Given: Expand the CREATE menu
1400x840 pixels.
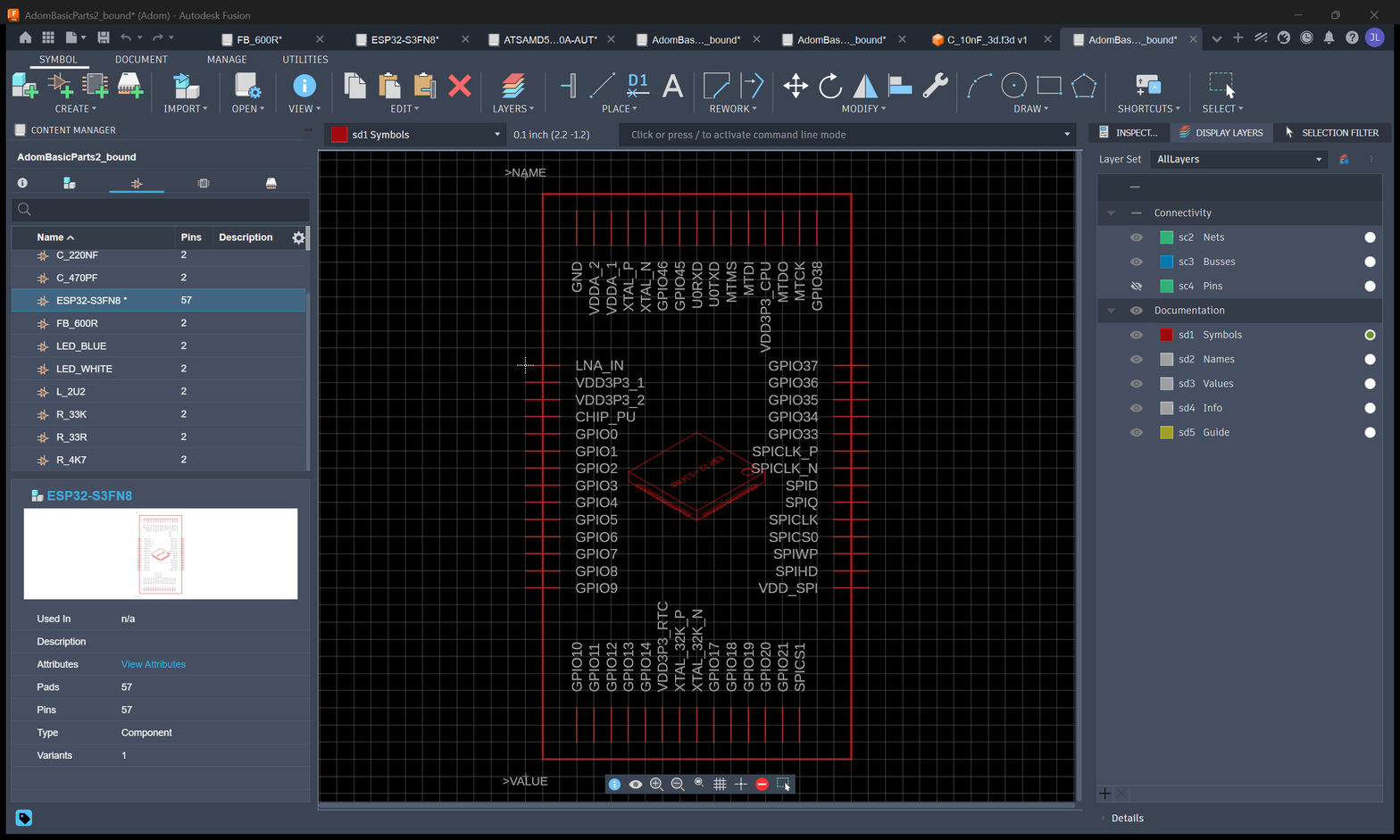Looking at the screenshot, I should [x=75, y=109].
